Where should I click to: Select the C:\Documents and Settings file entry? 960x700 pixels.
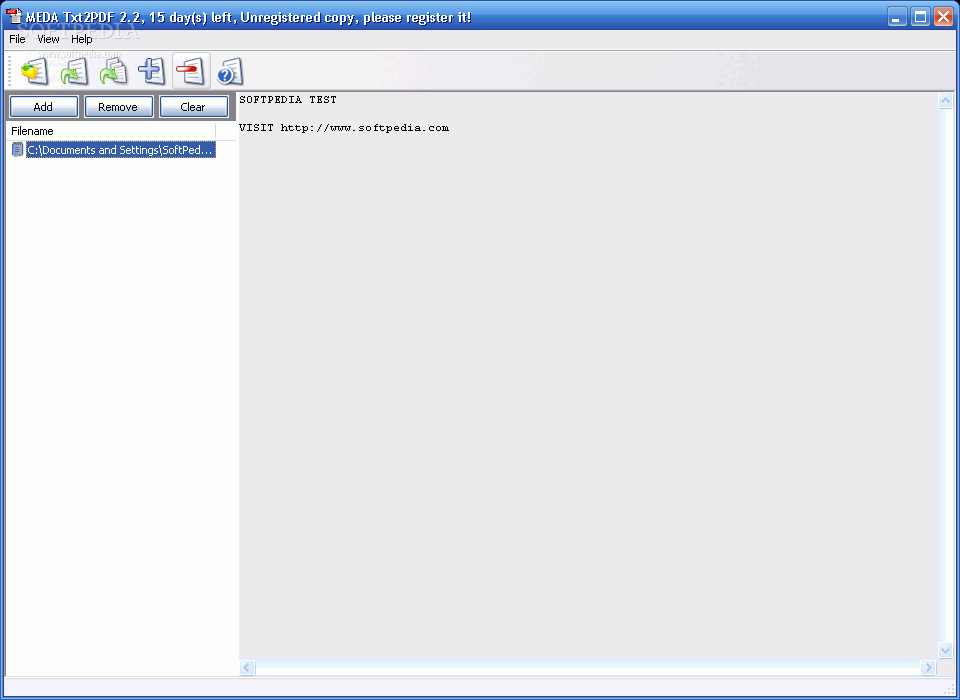[121, 150]
